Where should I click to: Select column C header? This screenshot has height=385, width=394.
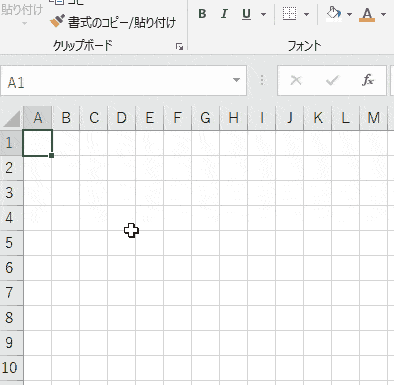(94, 118)
